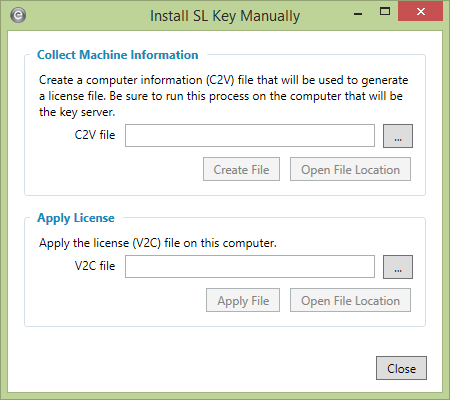
Task: Click the Apply File button
Action: [243, 300]
